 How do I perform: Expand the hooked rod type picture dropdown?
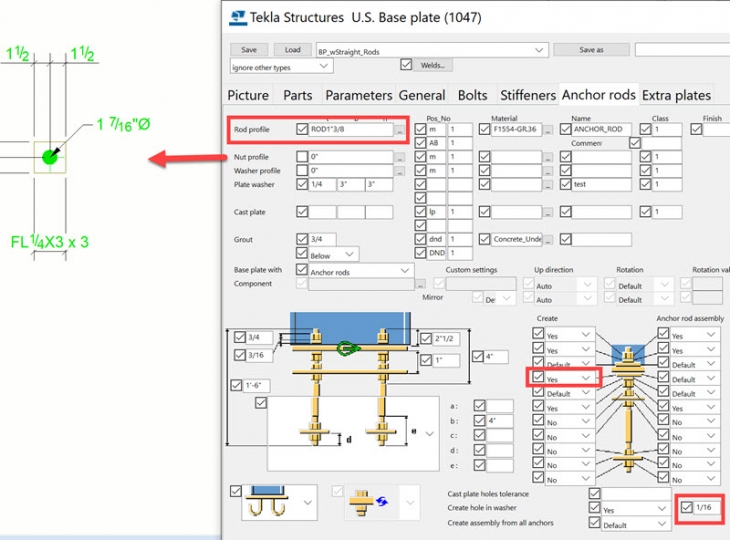click(x=307, y=502)
